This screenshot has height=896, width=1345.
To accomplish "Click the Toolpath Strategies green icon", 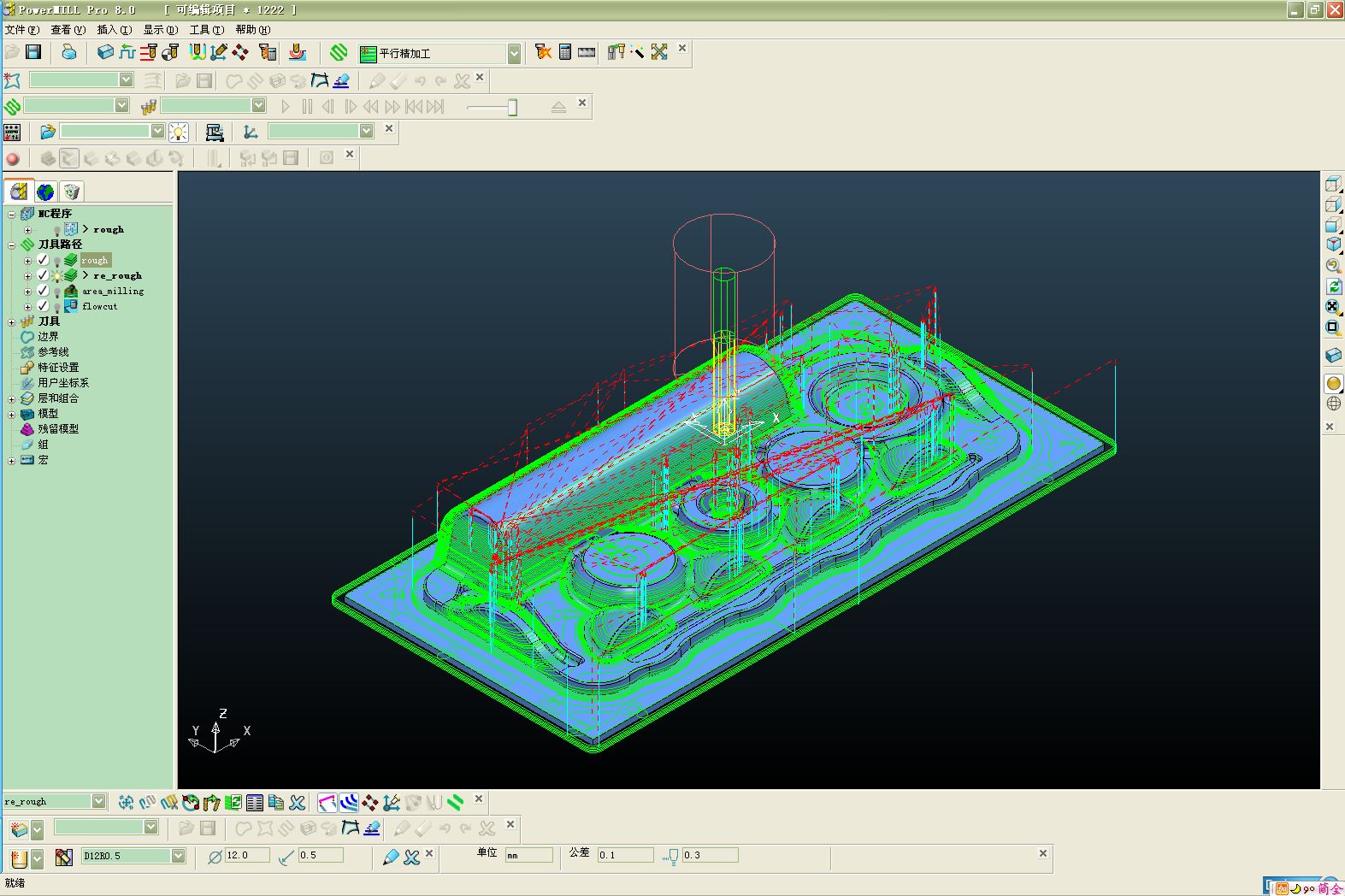I will (x=339, y=52).
